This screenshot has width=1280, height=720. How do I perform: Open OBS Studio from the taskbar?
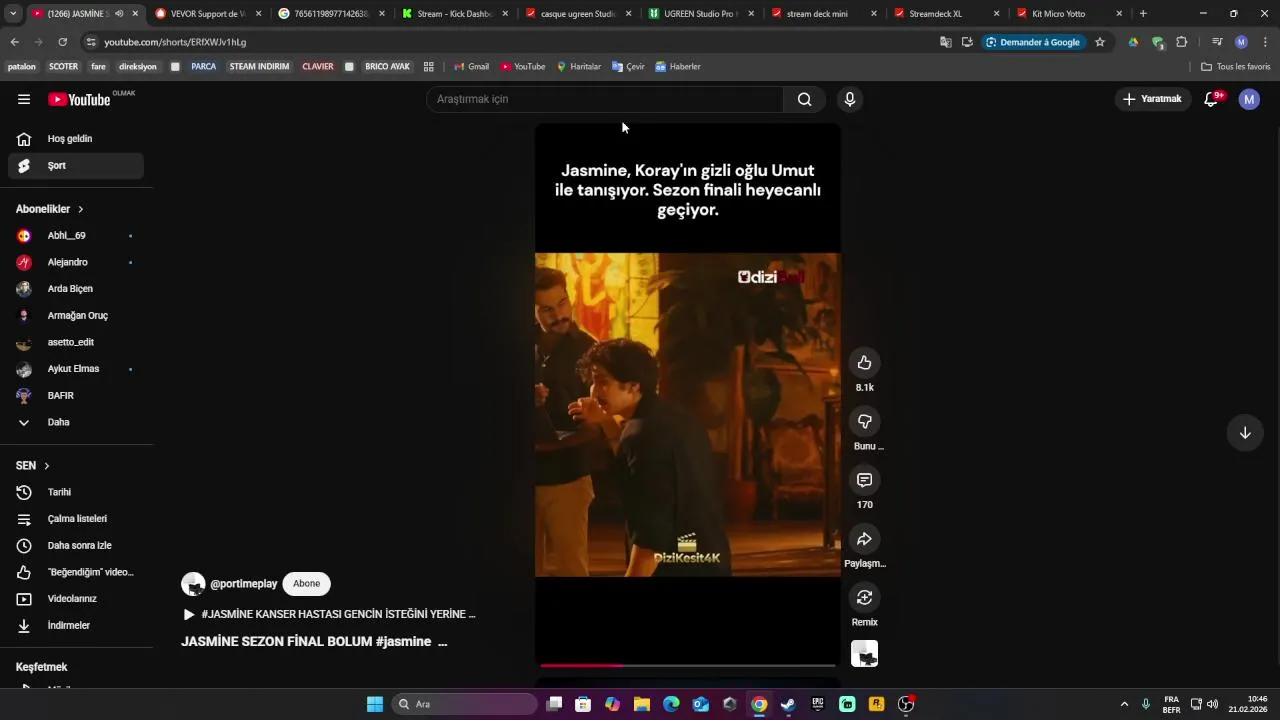[x=906, y=704]
